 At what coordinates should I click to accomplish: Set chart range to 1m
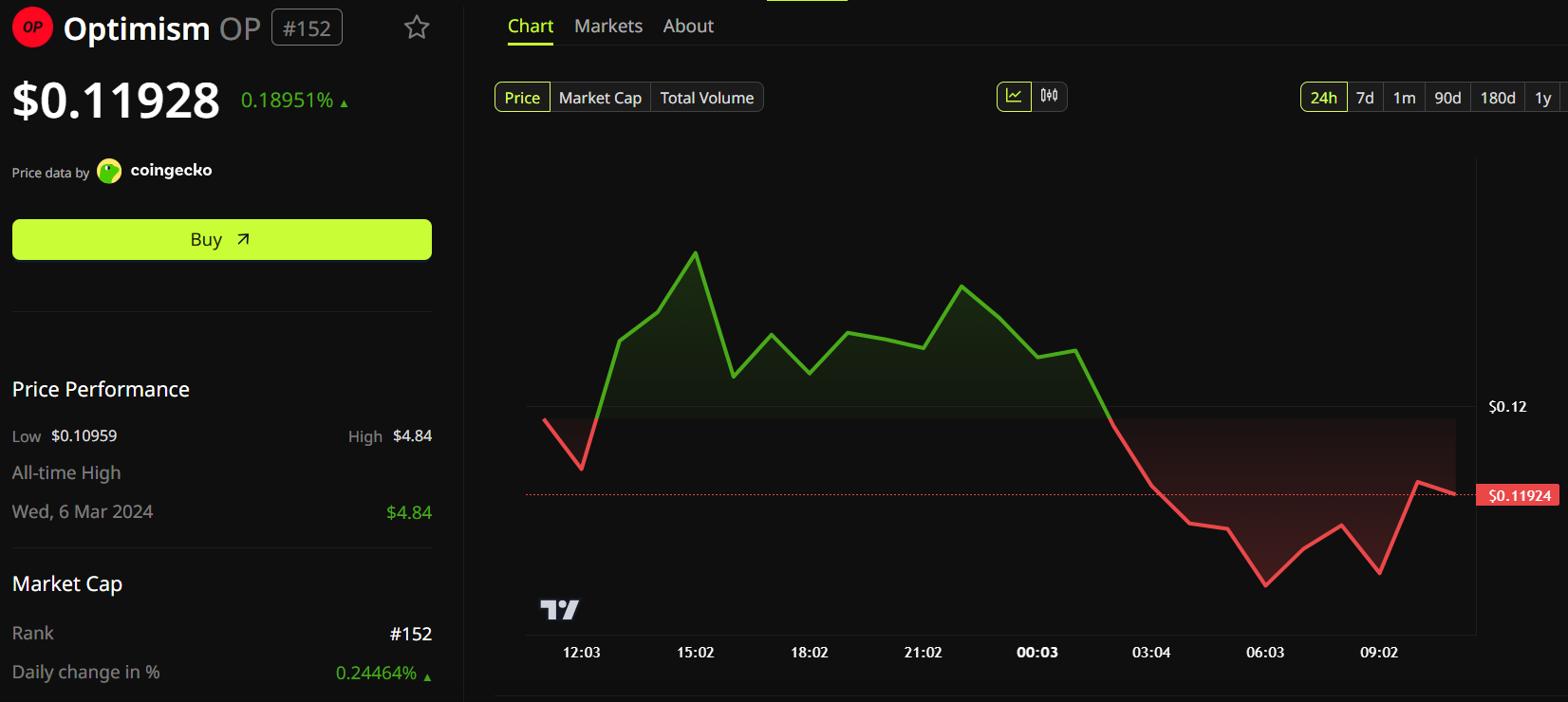[x=1404, y=98]
